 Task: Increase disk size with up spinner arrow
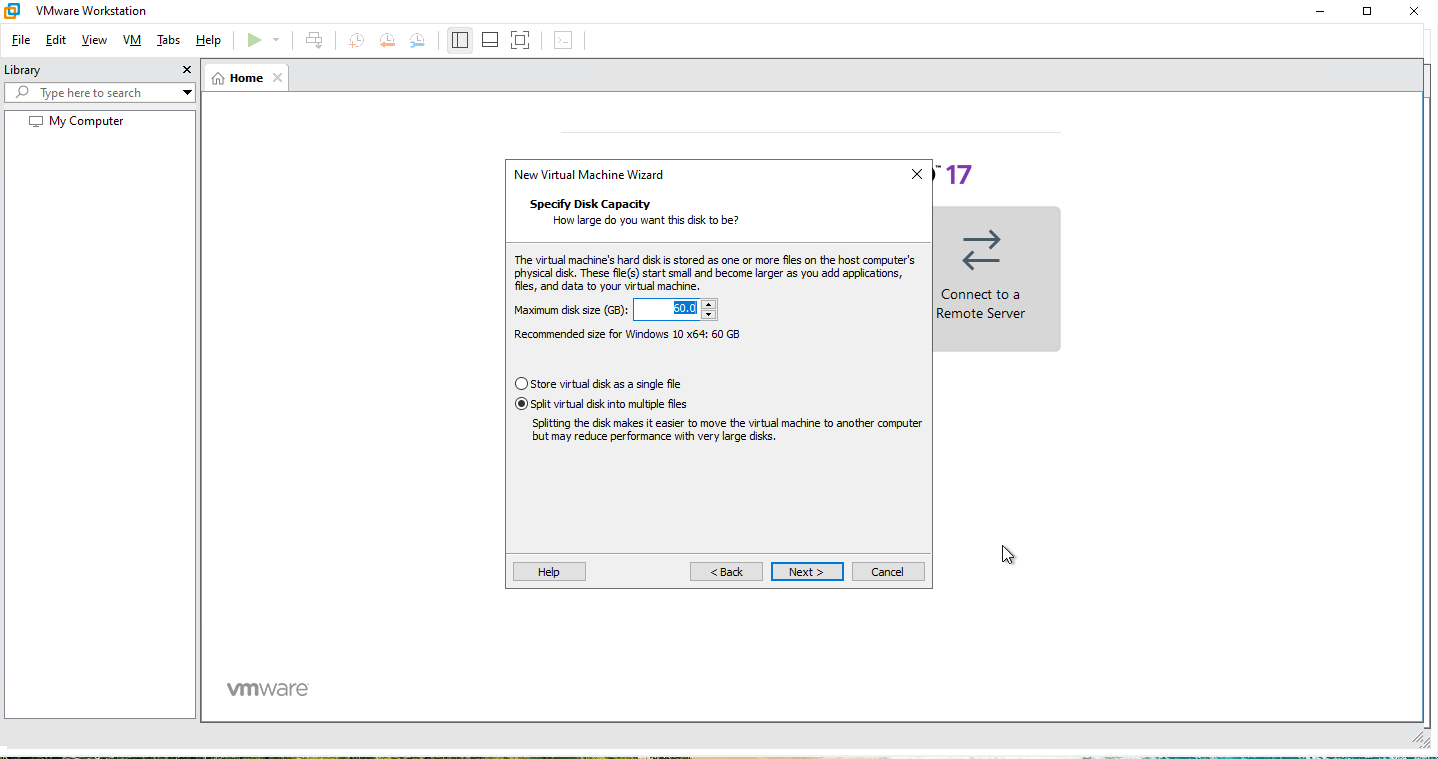[708, 304]
